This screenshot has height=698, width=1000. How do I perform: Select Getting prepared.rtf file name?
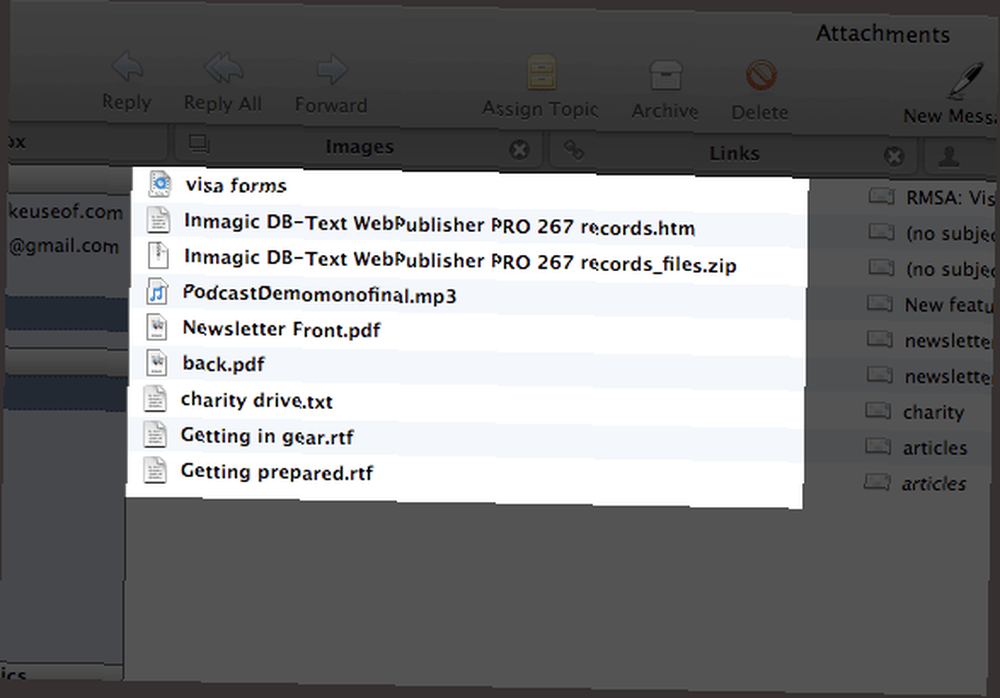click(x=277, y=472)
